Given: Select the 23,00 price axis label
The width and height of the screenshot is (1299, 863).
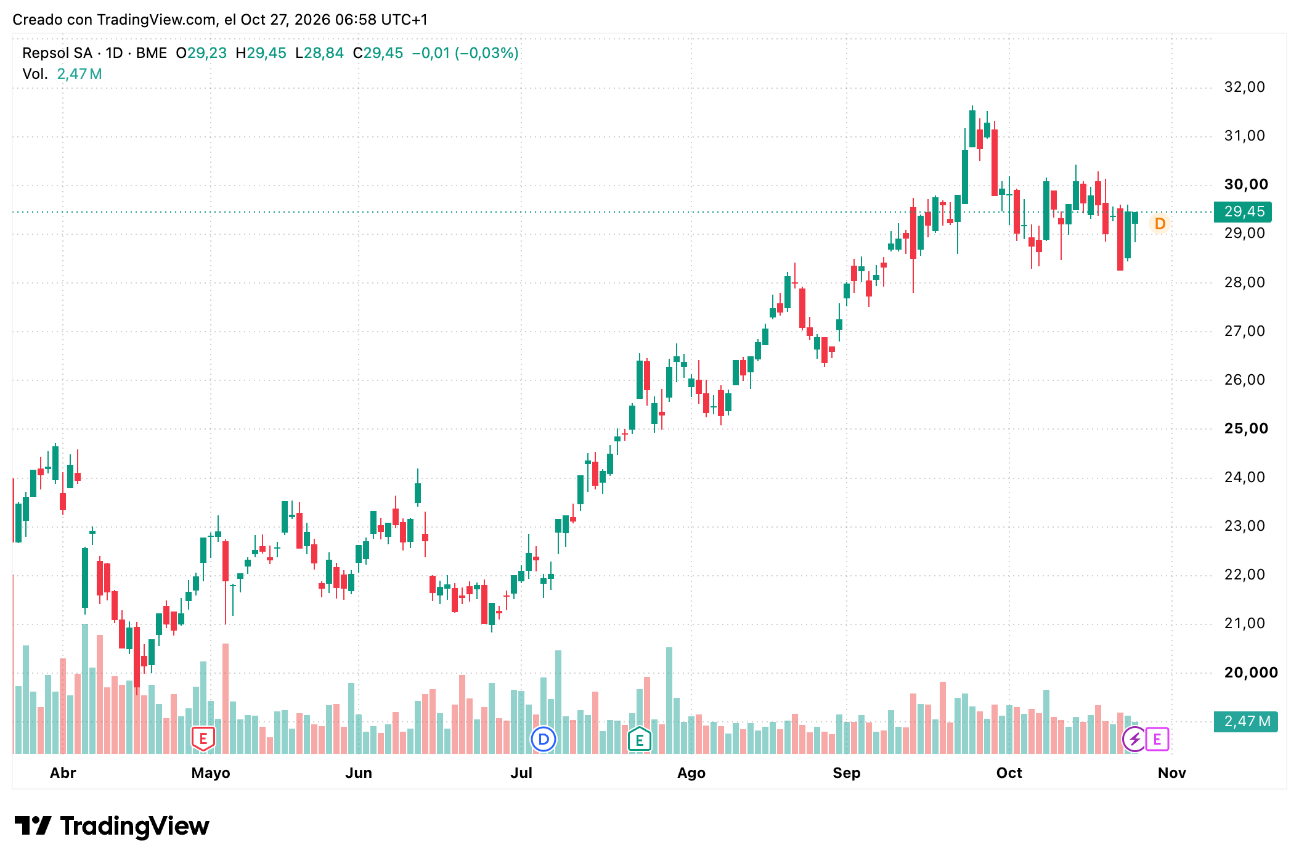Looking at the screenshot, I should [x=1245, y=526].
